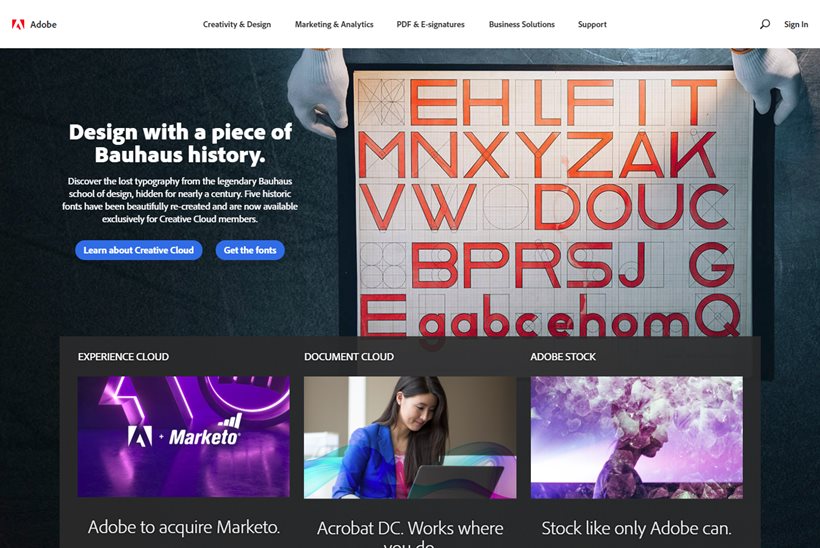The image size is (820, 548).
Task: Click the Adobe logo icon
Action: click(18, 24)
